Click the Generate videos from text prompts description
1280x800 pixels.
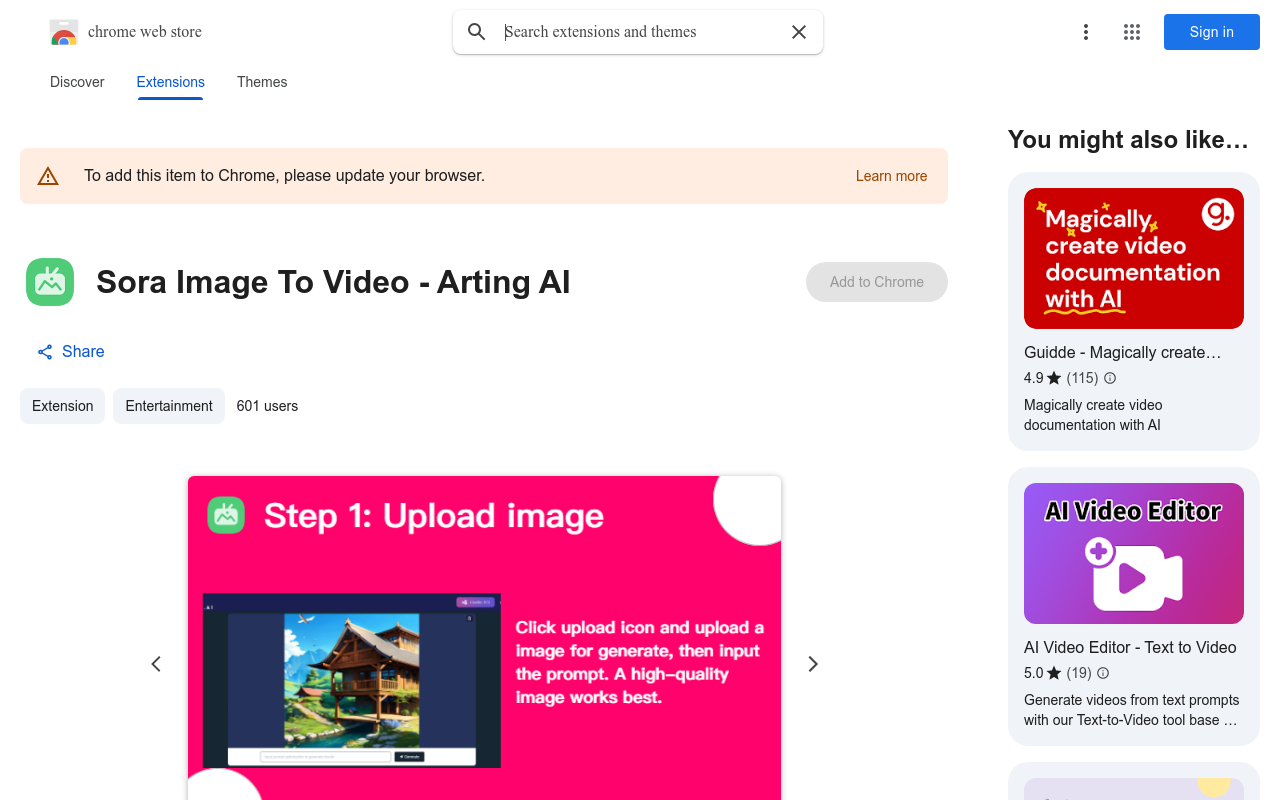[1131, 710]
